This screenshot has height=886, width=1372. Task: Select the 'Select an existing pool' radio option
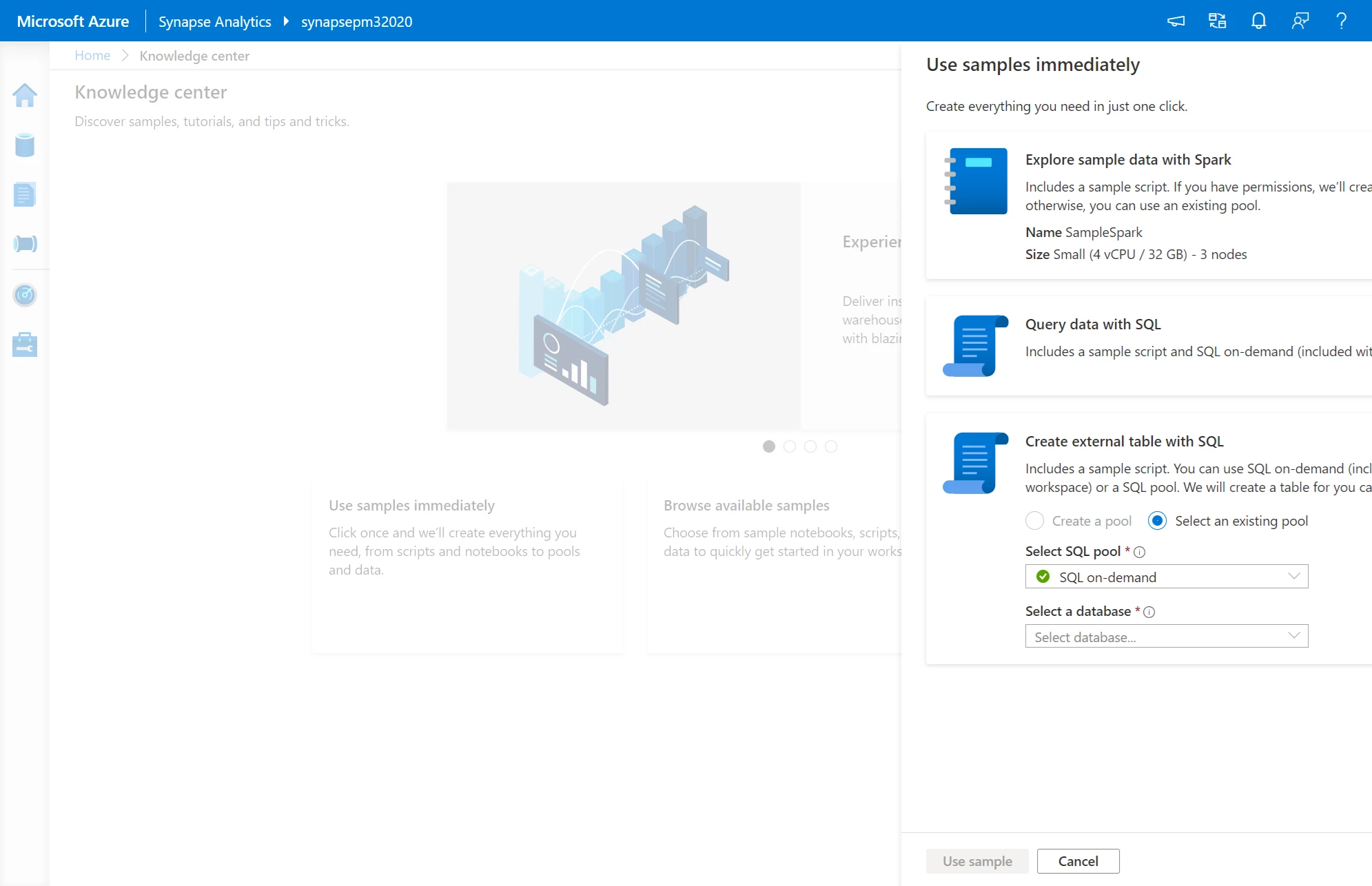coord(1158,521)
